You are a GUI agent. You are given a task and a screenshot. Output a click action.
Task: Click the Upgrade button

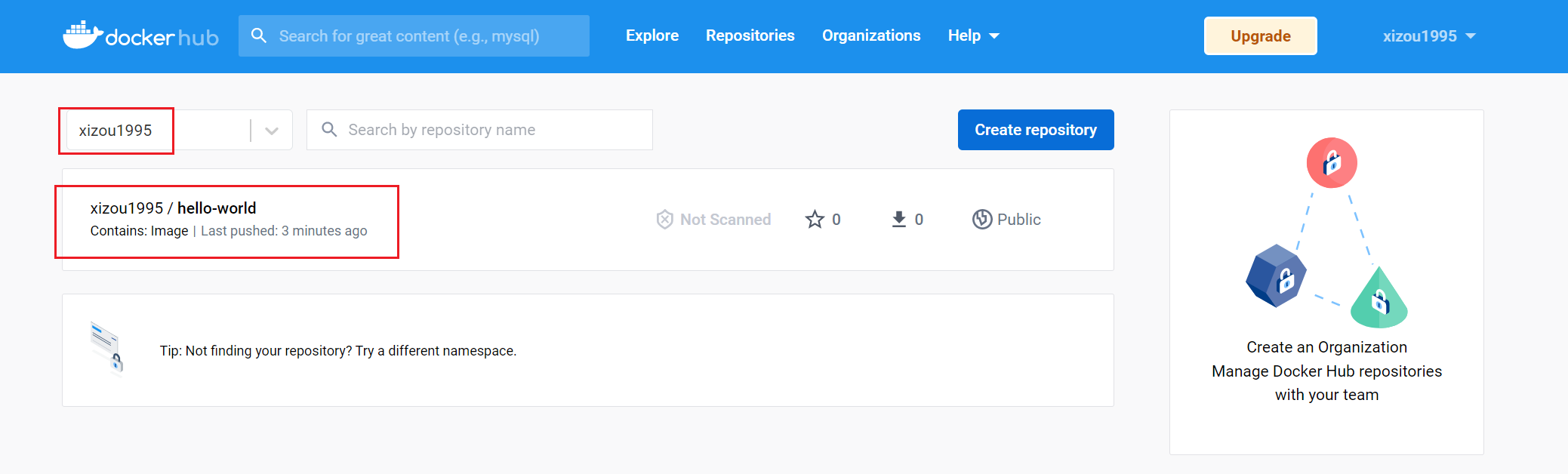pyautogui.click(x=1261, y=36)
